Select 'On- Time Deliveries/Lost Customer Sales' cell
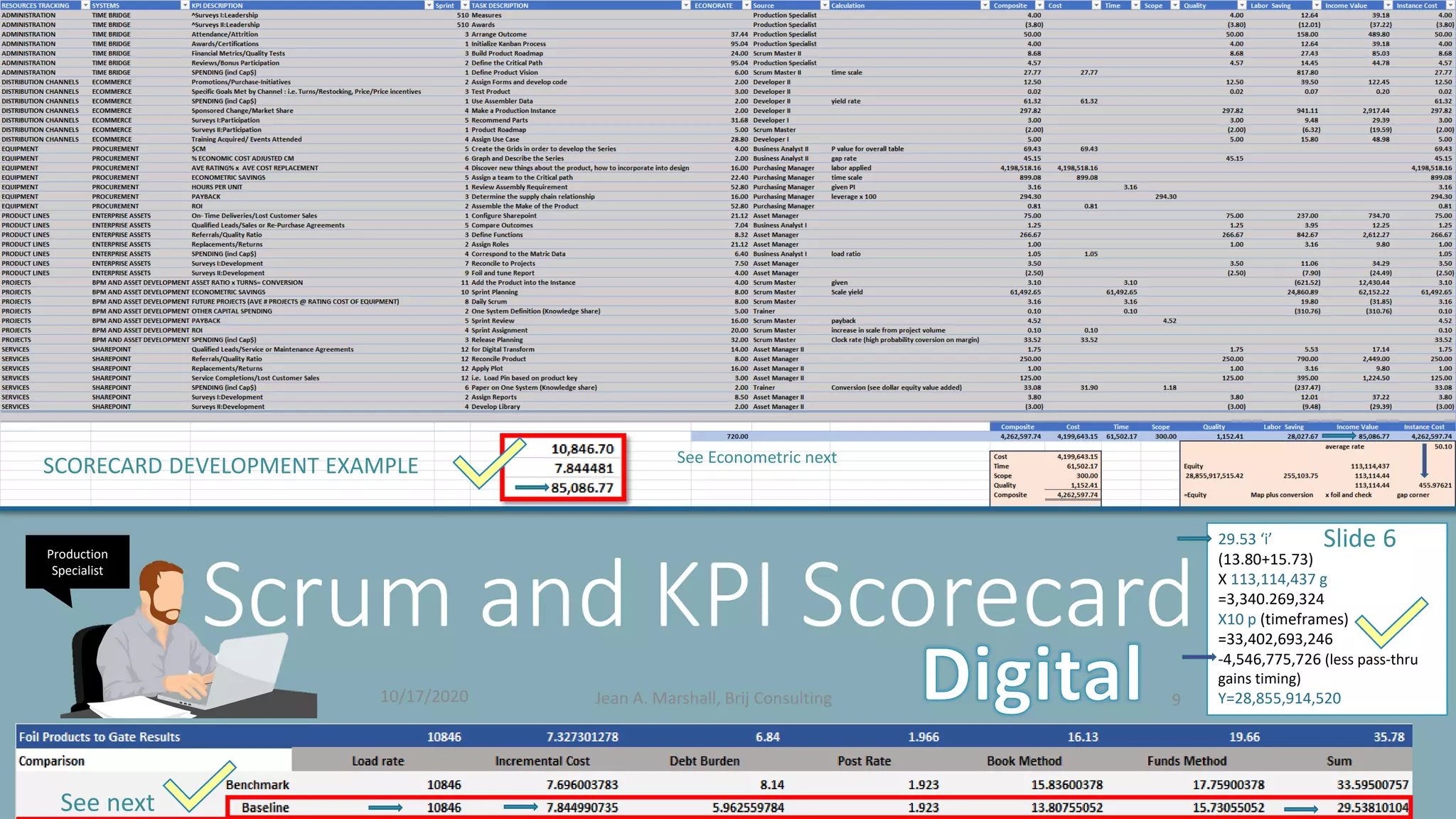1456x819 pixels. (255, 215)
